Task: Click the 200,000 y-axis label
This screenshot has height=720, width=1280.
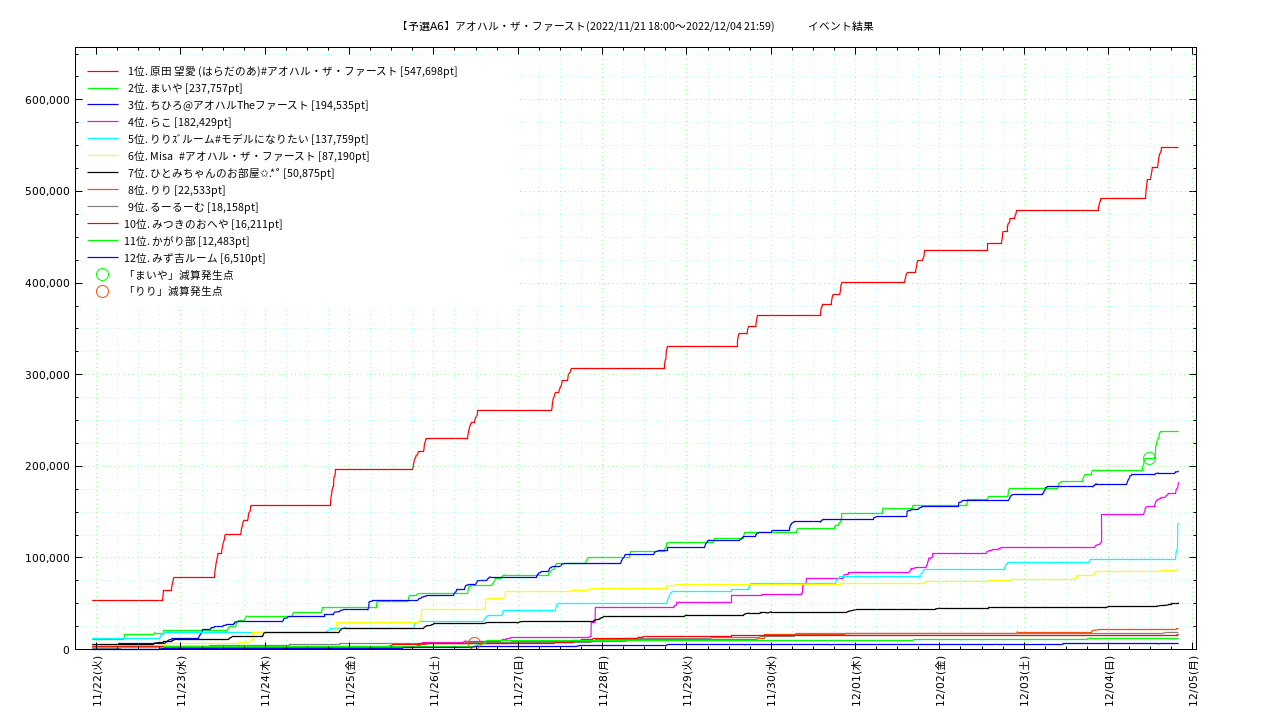Action: (x=47, y=466)
